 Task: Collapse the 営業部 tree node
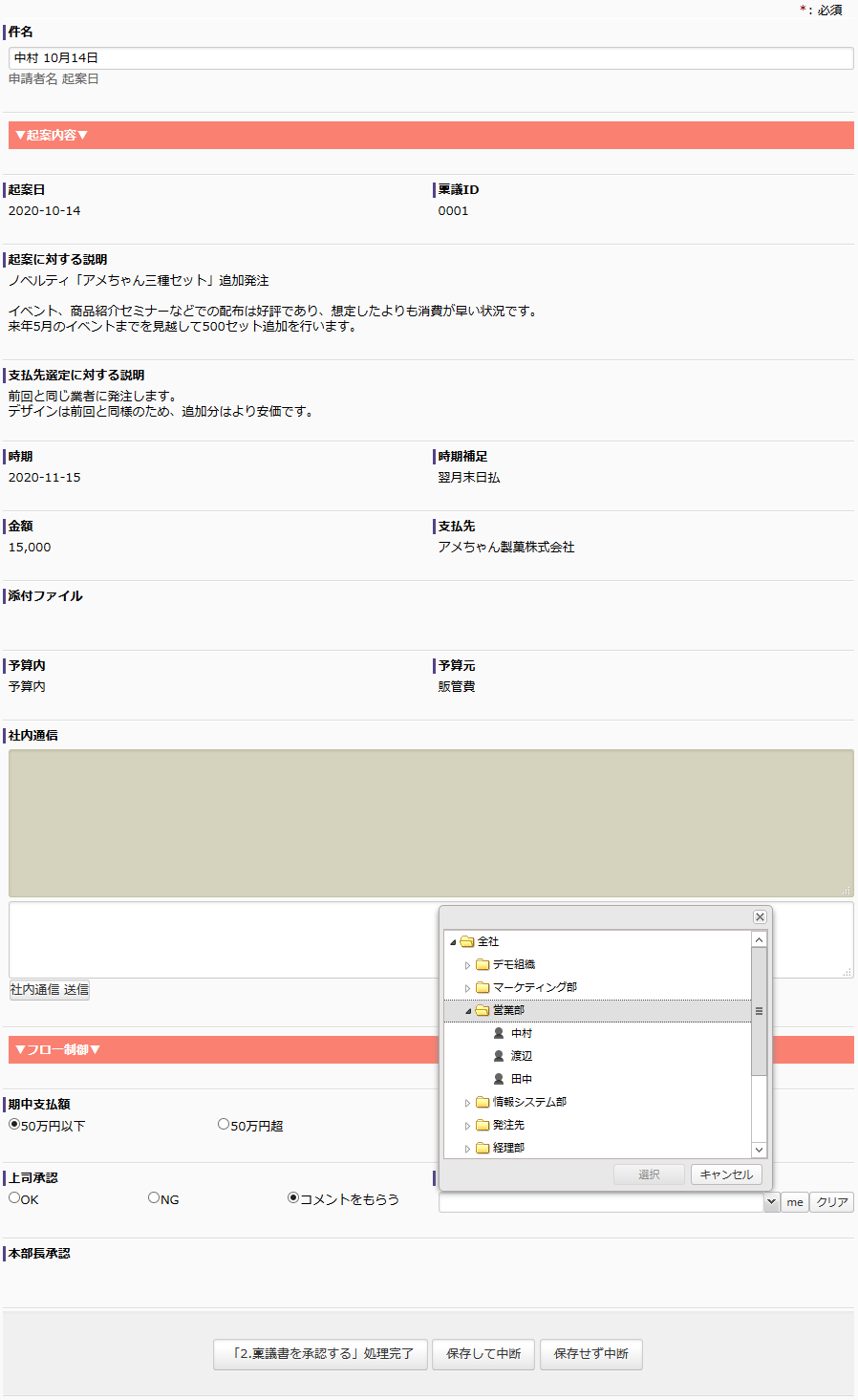pyautogui.click(x=467, y=1011)
